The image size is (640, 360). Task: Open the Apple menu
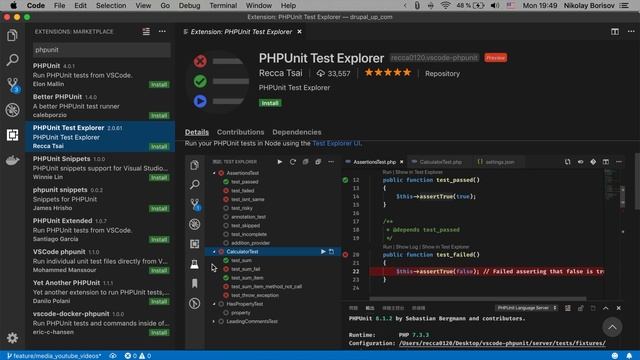pos(13,5)
